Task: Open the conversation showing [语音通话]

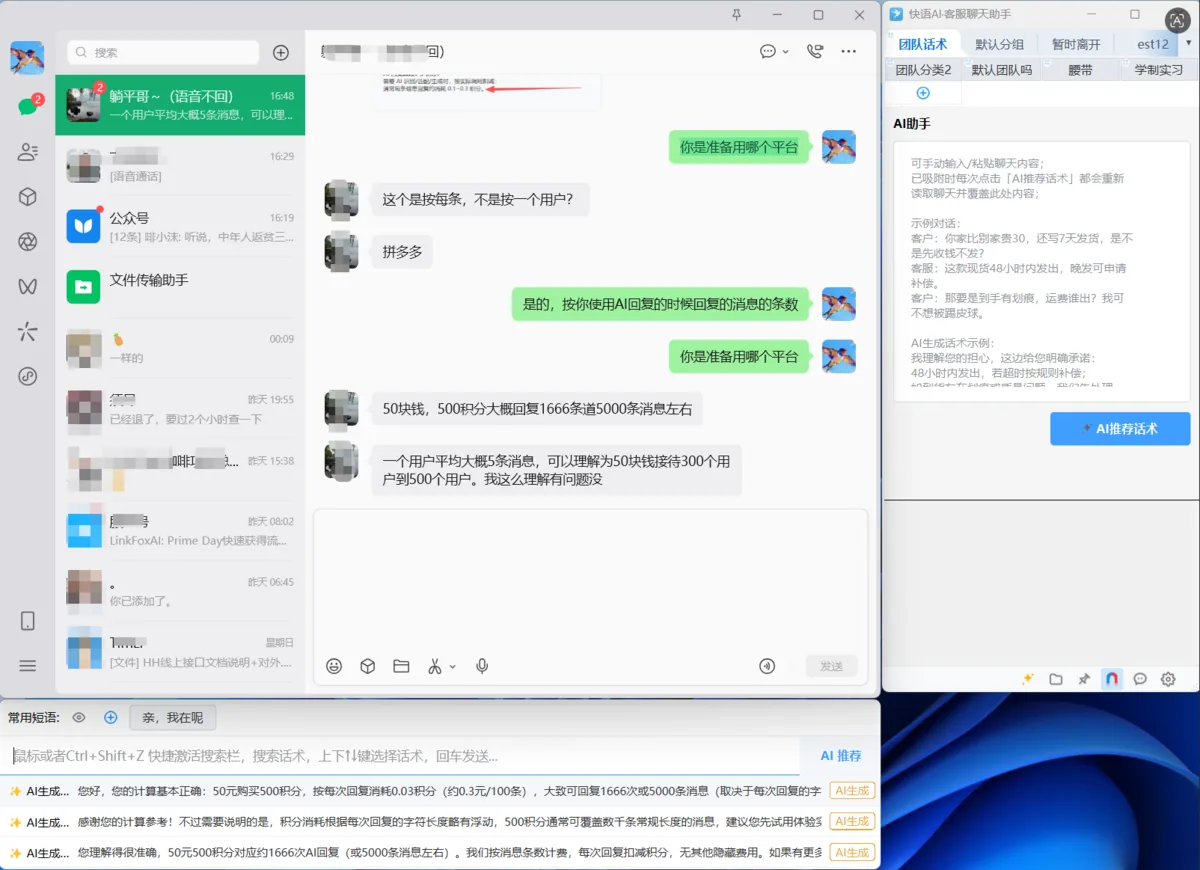Action: tap(180, 165)
